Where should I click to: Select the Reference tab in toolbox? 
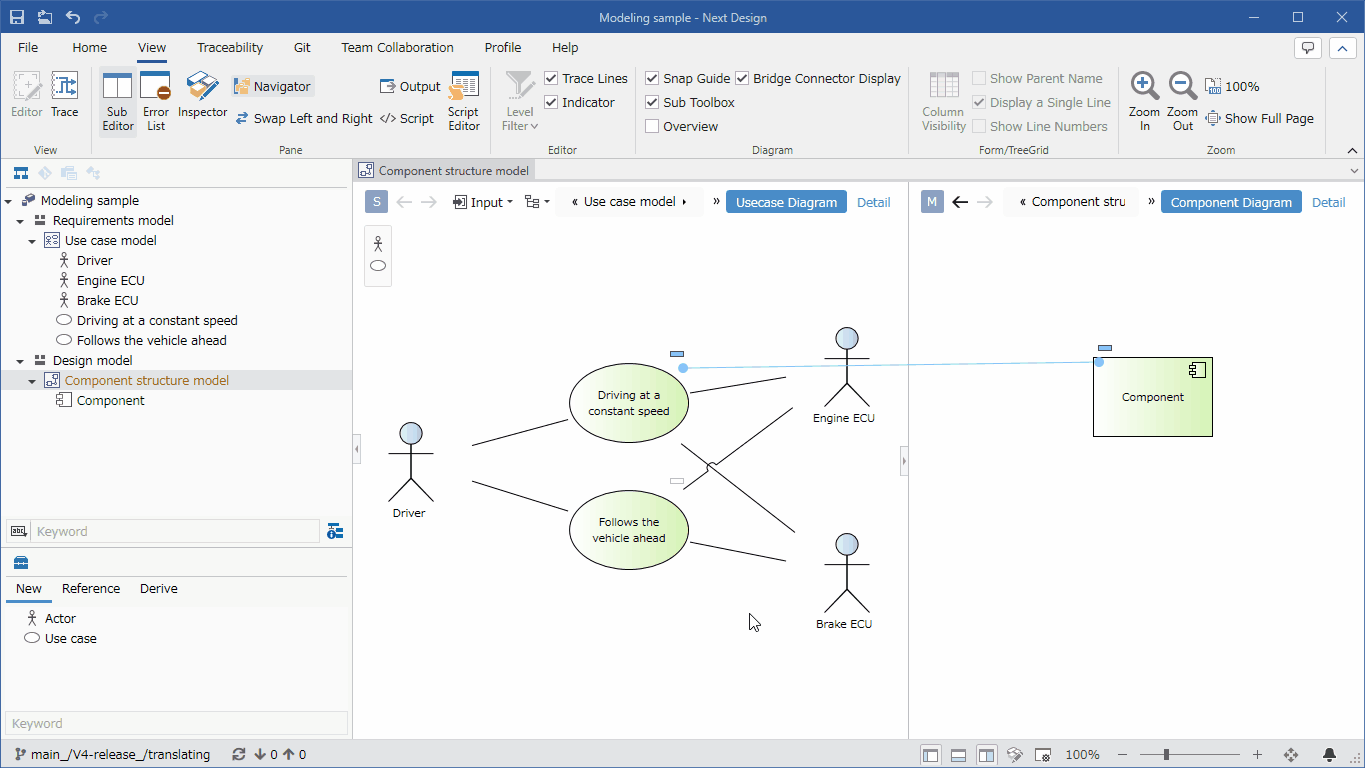click(91, 589)
